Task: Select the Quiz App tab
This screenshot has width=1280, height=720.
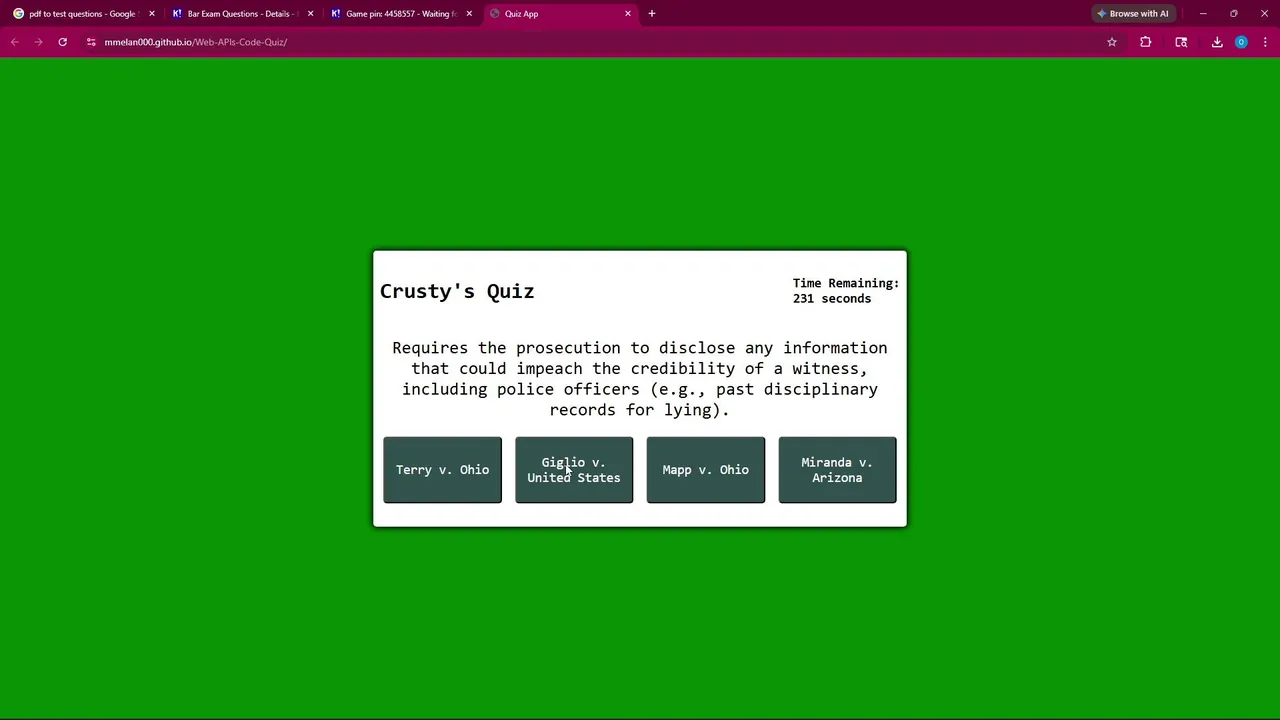Action: pos(560,14)
